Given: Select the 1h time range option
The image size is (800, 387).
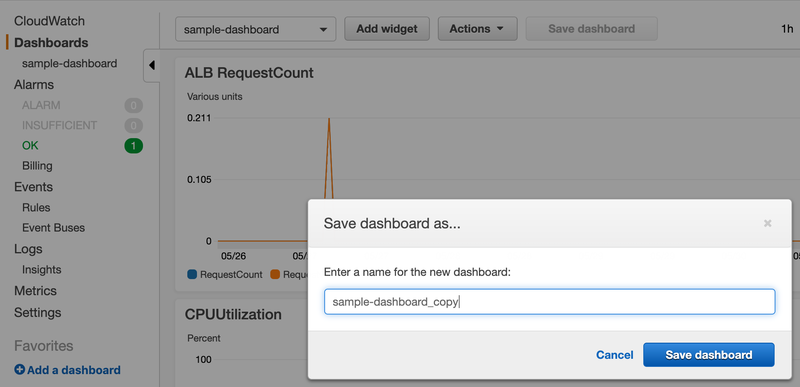Looking at the screenshot, I should pyautogui.click(x=787, y=29).
